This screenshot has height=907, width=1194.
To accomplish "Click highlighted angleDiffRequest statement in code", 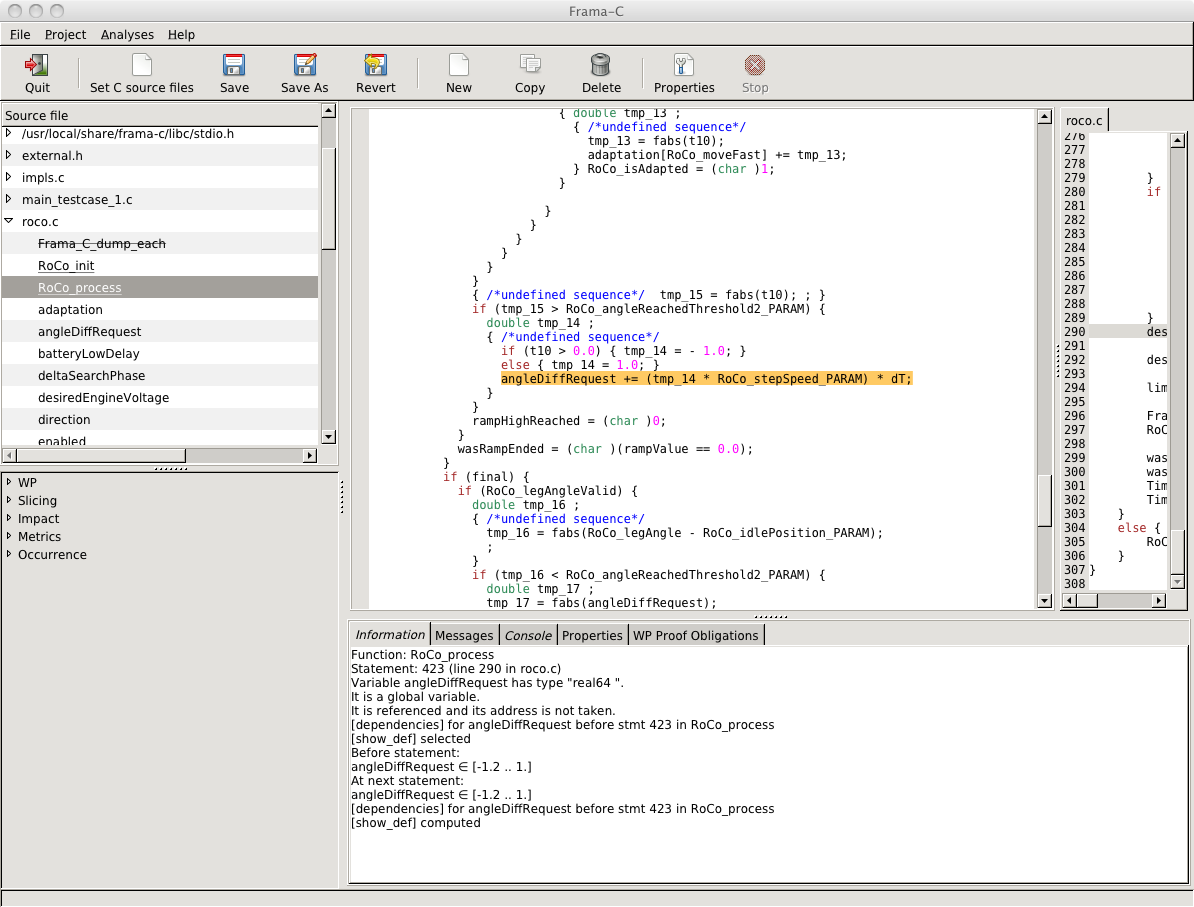I will pyautogui.click(x=706, y=378).
